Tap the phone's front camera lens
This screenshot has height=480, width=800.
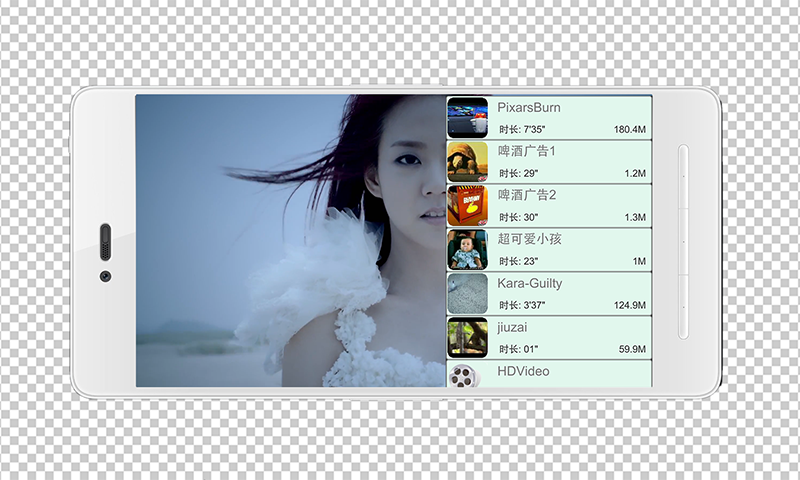point(105,276)
